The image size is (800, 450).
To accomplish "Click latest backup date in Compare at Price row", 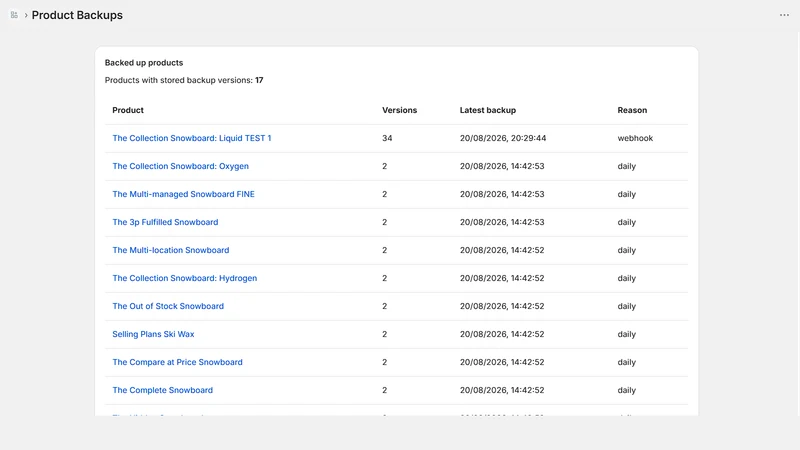I will 502,362.
